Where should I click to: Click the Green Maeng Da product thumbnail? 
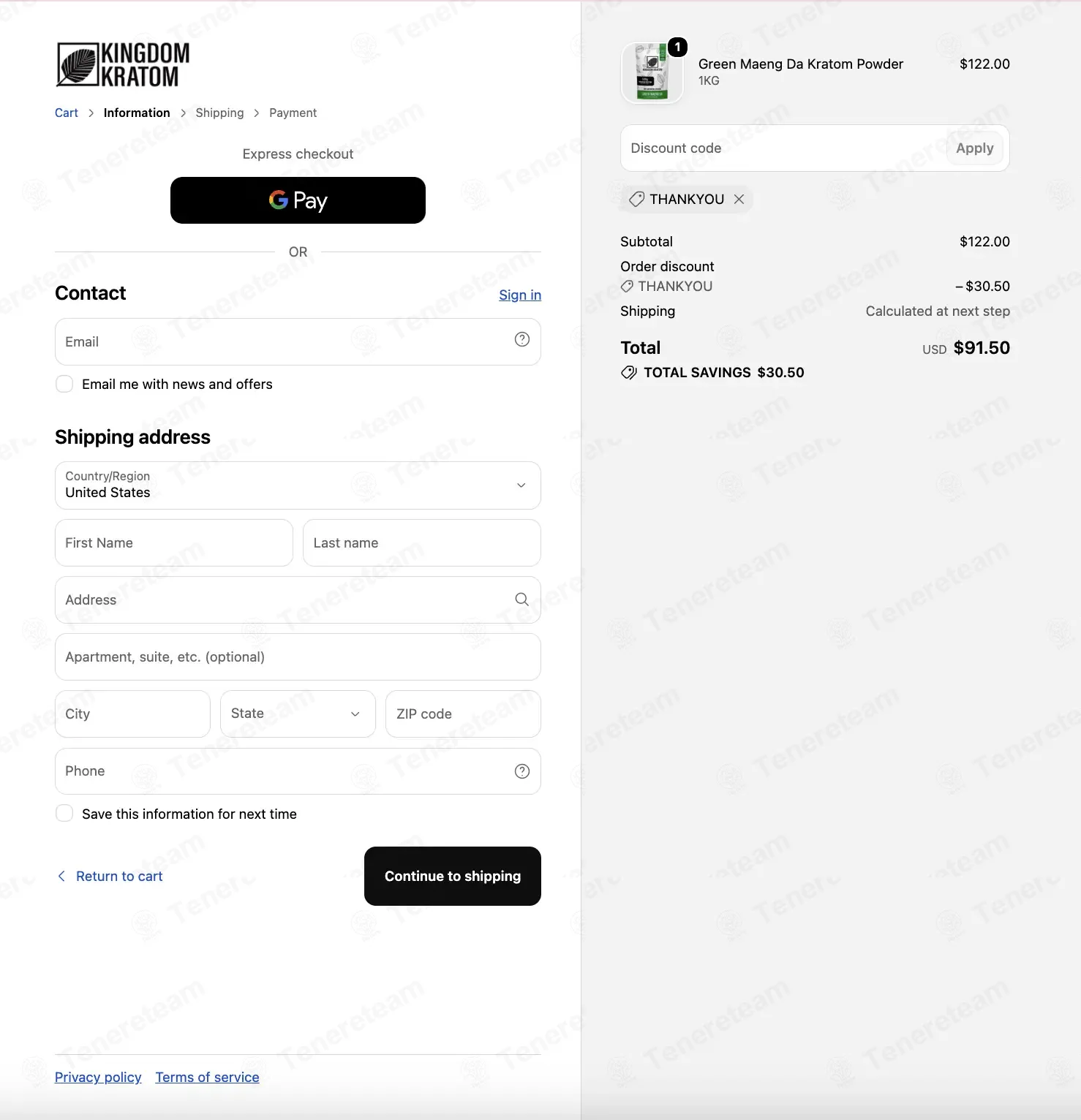(x=652, y=72)
